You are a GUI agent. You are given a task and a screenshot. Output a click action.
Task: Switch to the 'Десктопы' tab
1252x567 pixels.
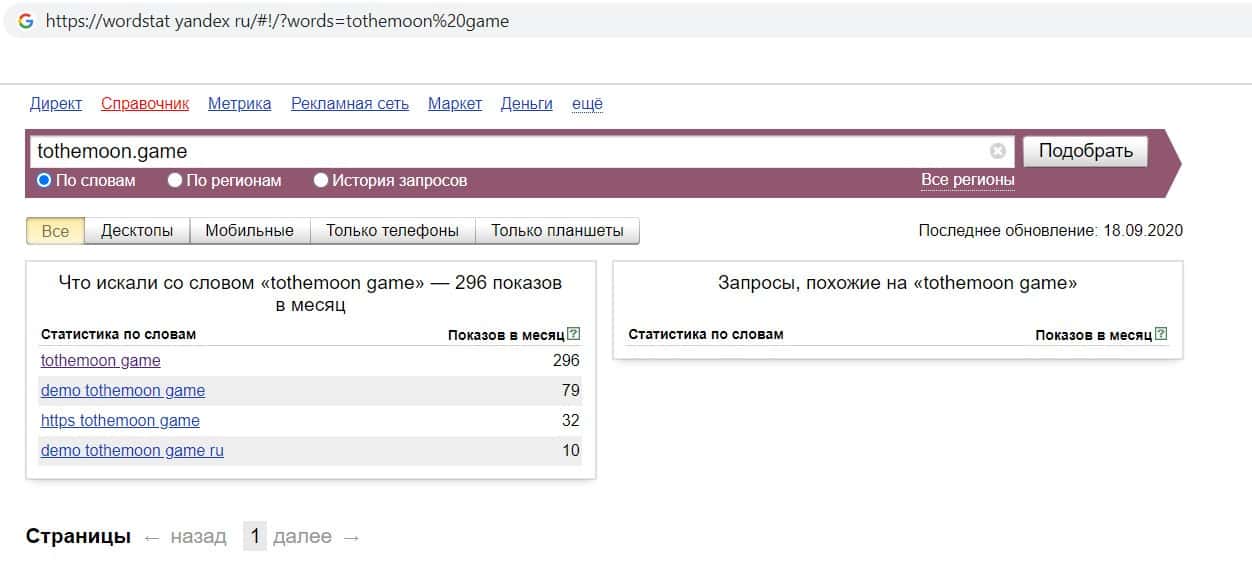137,231
